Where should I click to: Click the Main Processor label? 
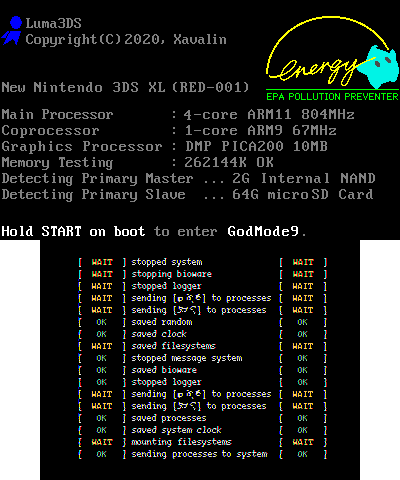point(57,114)
